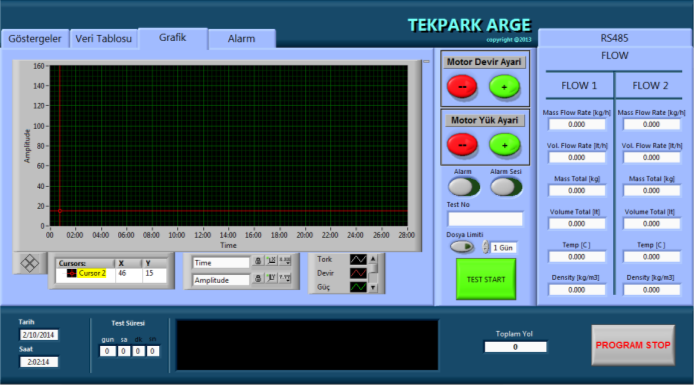Decrease motor speed with Devir minus button
The image size is (694, 385).
pos(462,87)
